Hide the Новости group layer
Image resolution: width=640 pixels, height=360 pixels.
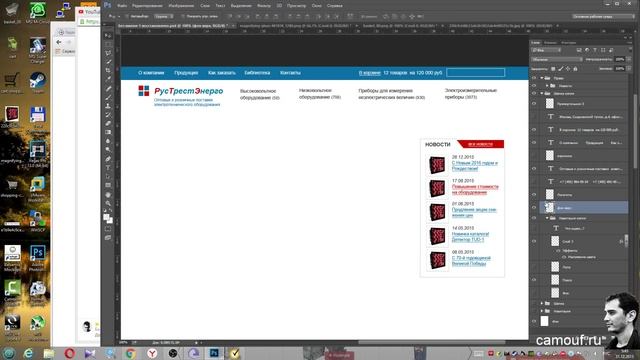[x=534, y=85]
